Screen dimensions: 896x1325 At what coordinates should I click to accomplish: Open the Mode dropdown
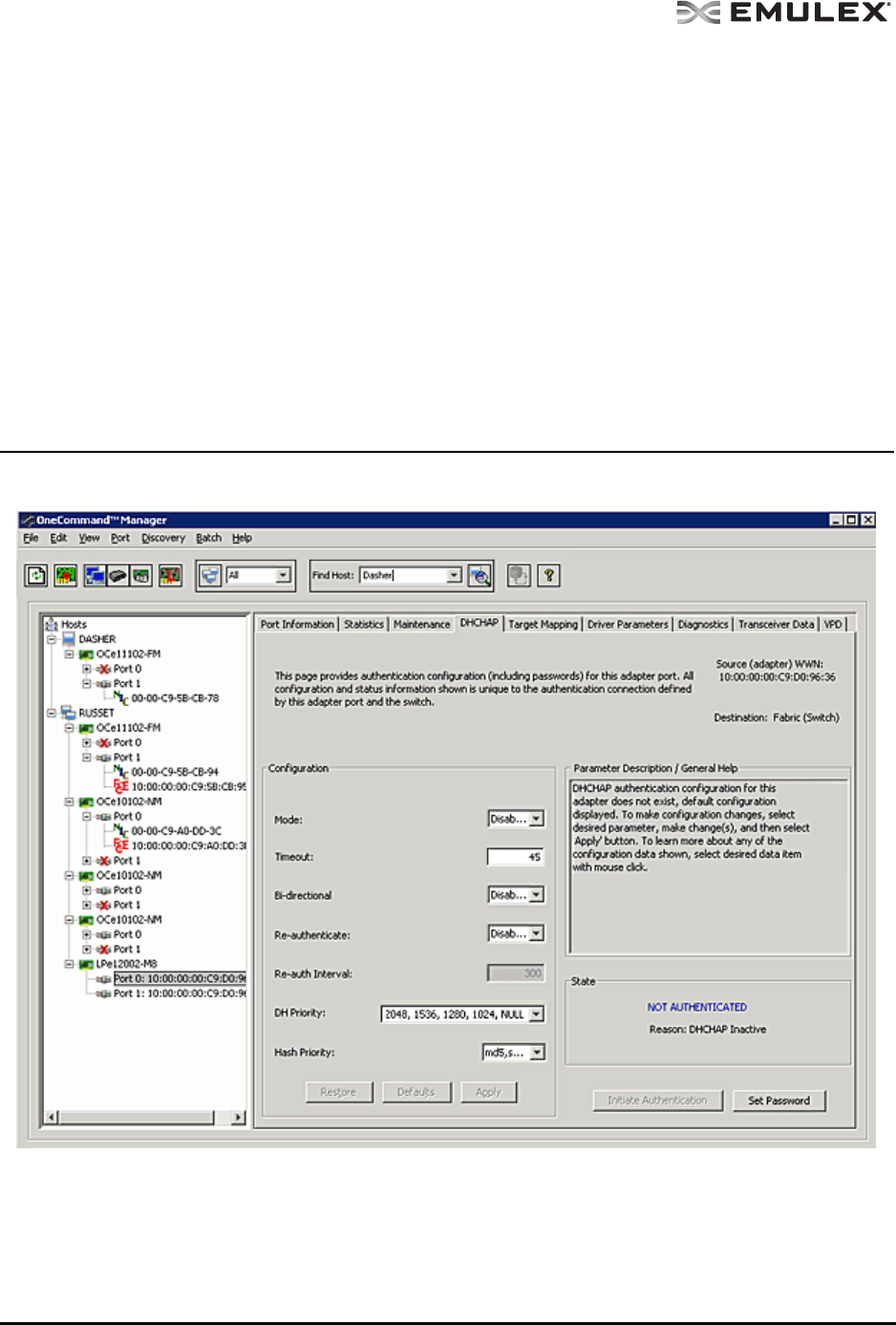(x=537, y=819)
